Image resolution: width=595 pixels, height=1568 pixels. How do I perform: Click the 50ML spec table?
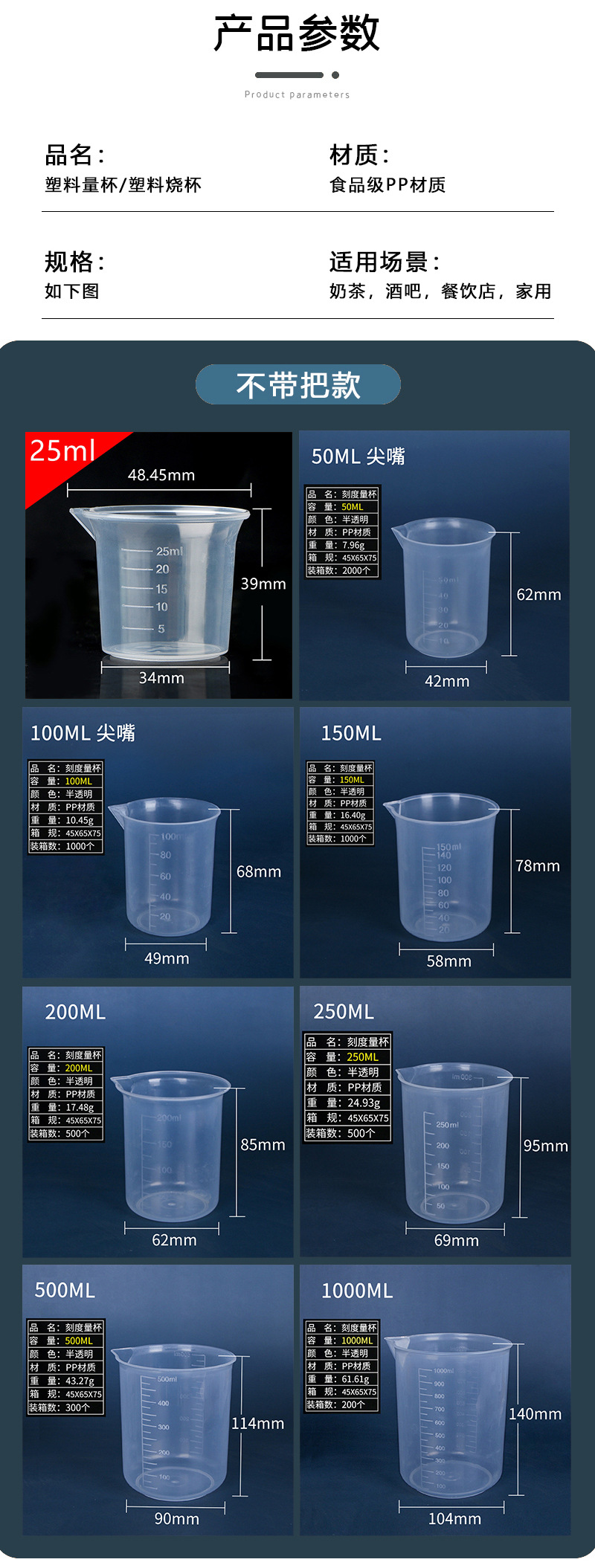342,532
